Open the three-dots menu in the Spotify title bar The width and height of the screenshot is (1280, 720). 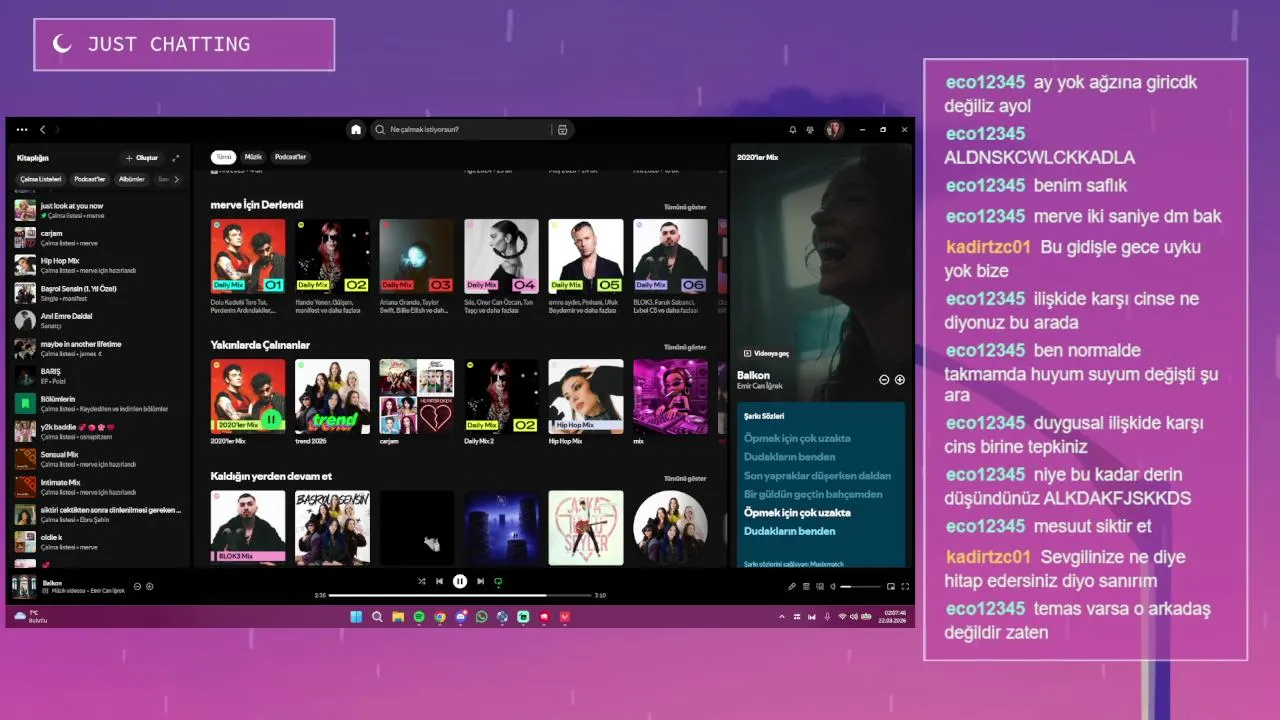point(22,130)
